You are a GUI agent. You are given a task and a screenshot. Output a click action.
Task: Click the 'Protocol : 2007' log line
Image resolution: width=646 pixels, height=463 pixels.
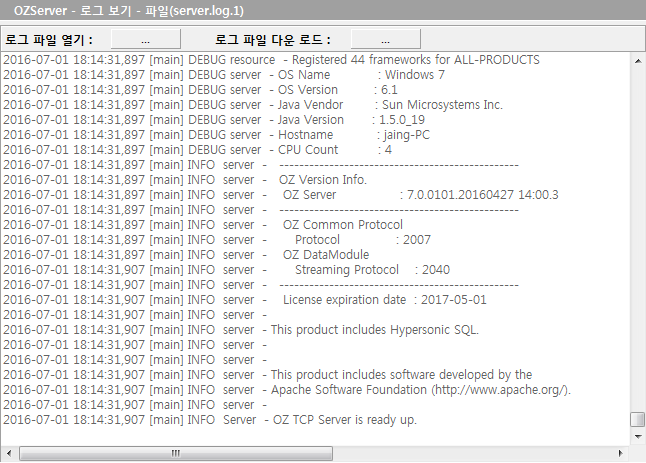(x=217, y=239)
